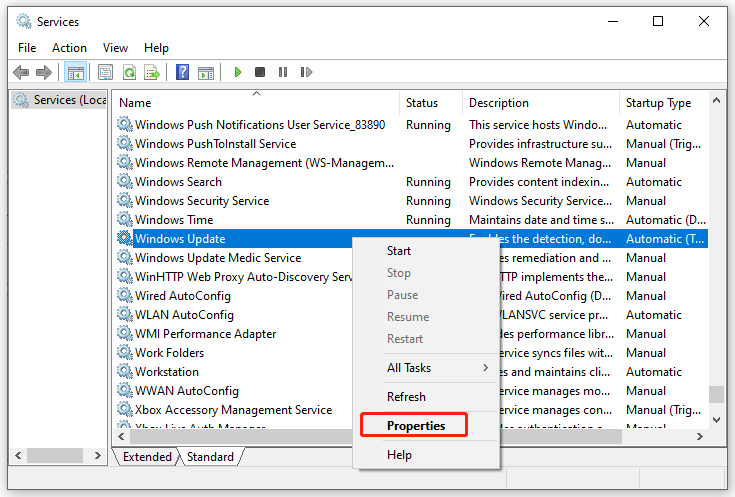Select the Work Folders service name

click(169, 353)
